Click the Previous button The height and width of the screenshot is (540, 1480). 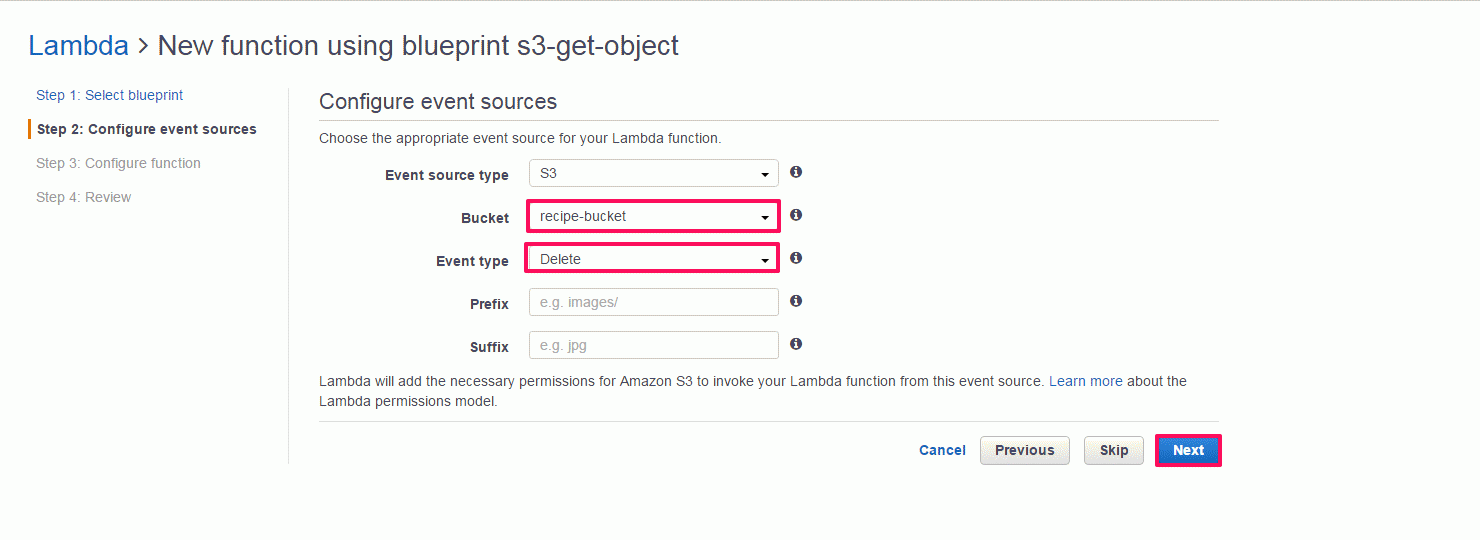point(1025,450)
